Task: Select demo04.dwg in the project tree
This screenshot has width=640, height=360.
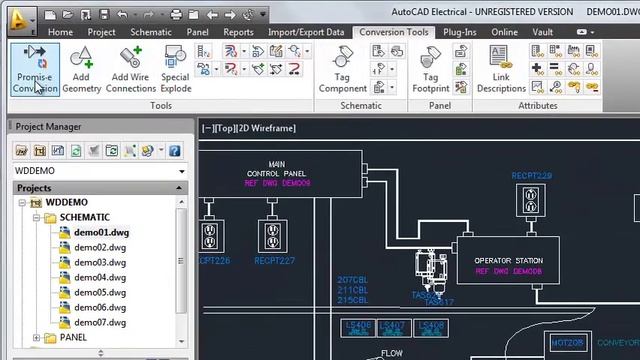Action: [100, 278]
